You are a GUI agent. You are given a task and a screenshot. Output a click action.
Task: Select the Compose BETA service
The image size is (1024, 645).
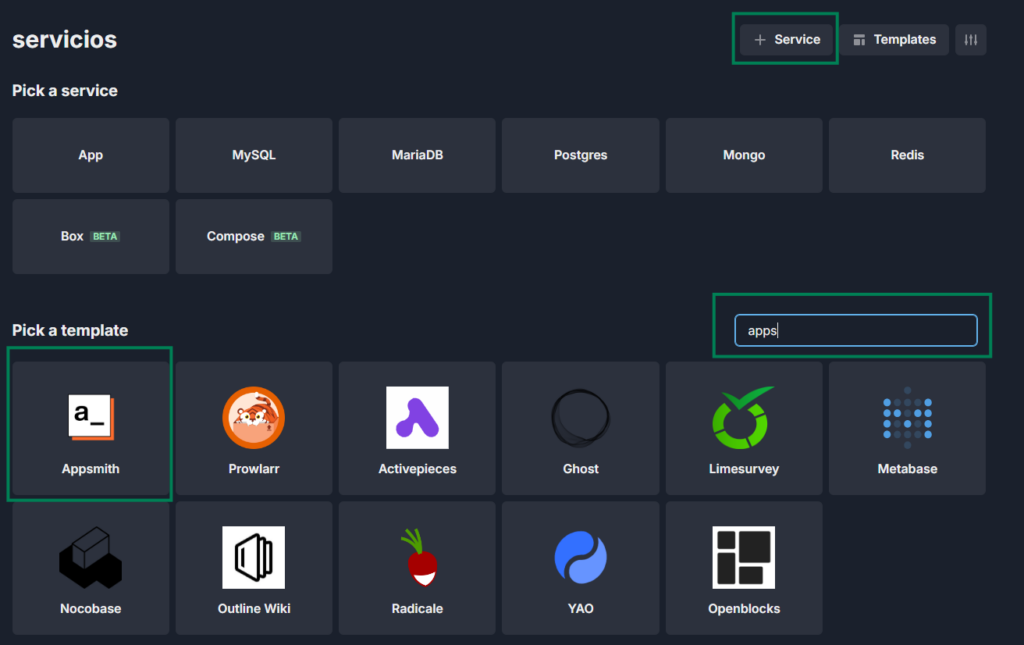point(254,236)
